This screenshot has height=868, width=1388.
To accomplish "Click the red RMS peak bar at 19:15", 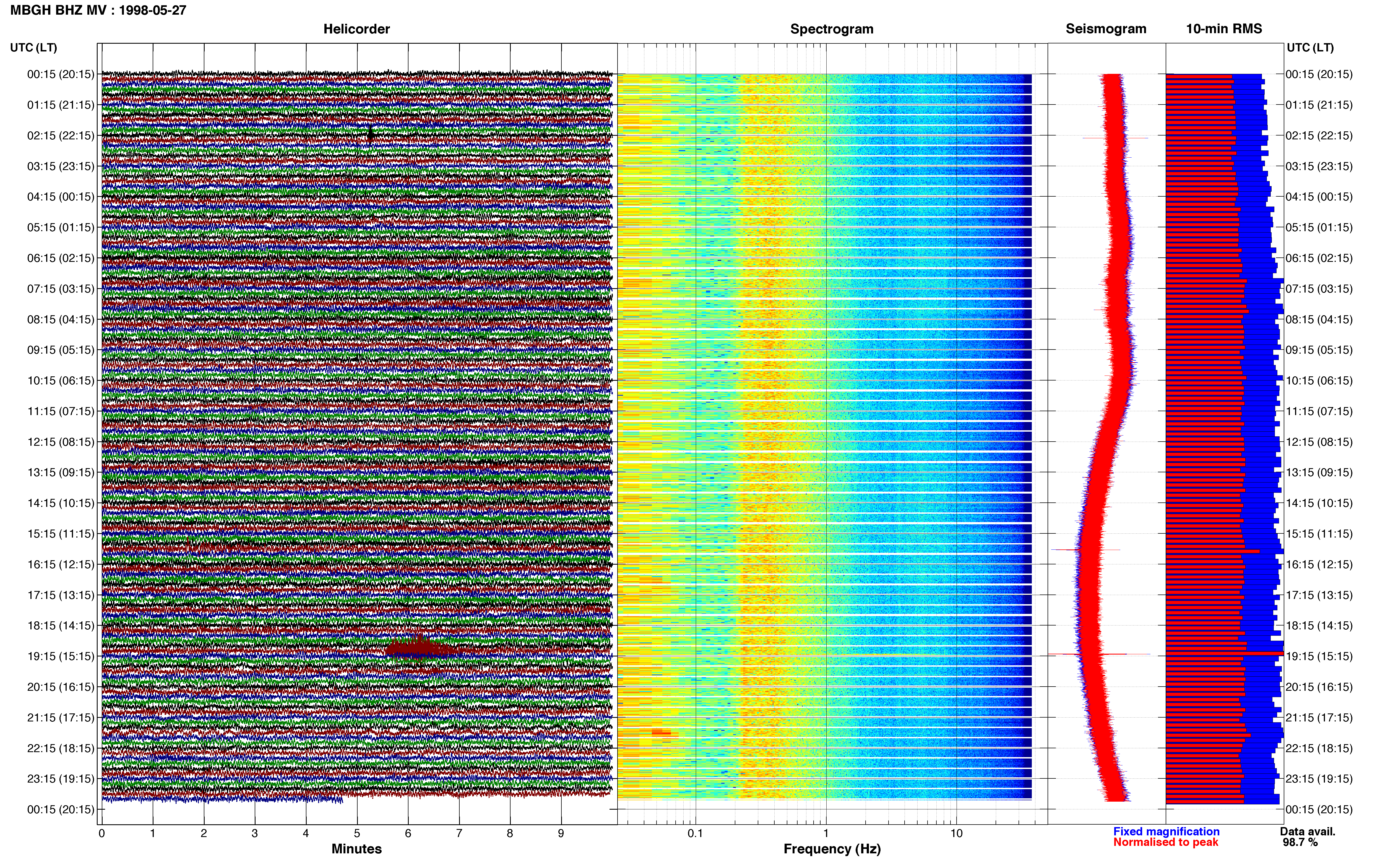I will [1225, 653].
